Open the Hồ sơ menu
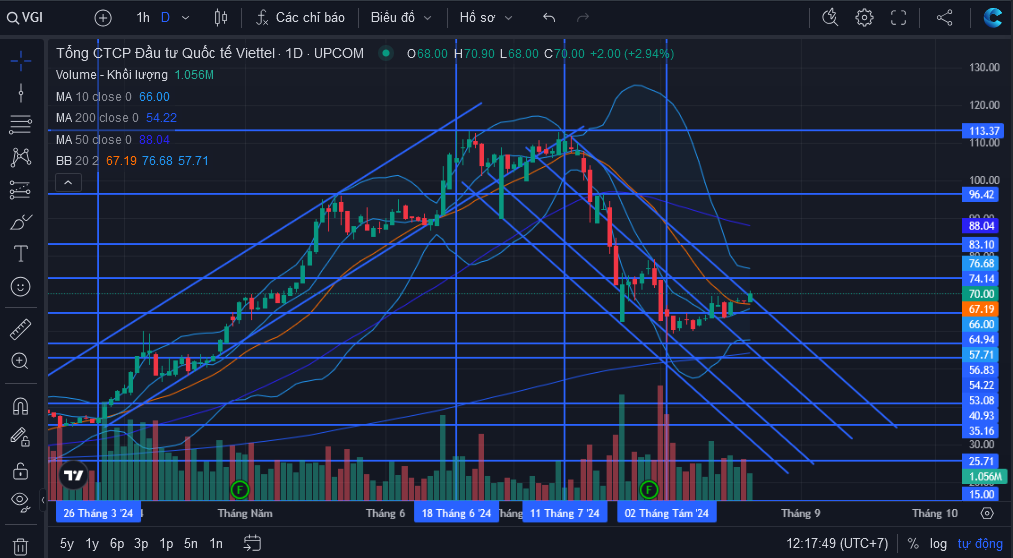 coord(486,17)
